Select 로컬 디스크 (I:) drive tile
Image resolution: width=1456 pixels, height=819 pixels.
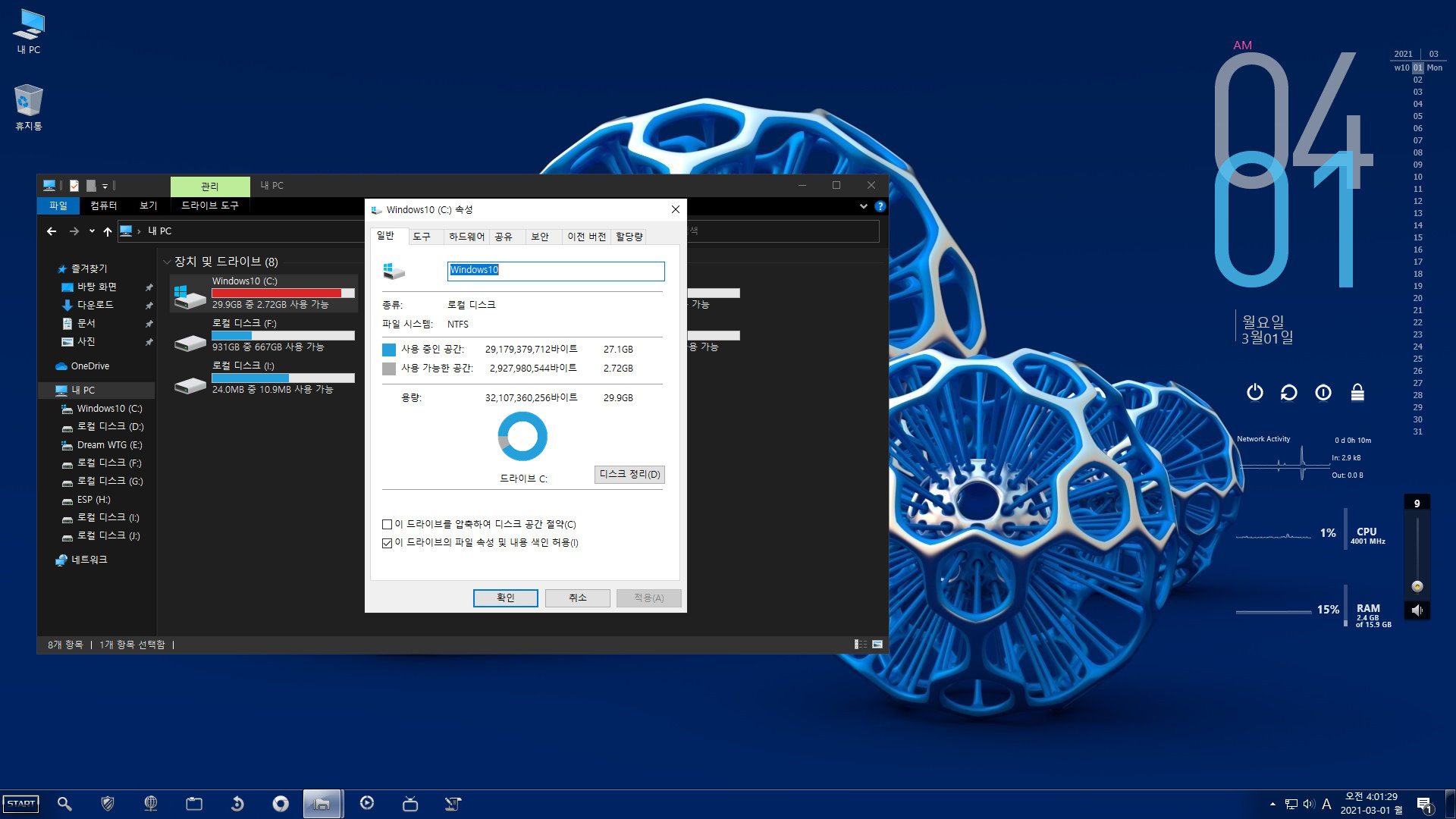tap(264, 378)
